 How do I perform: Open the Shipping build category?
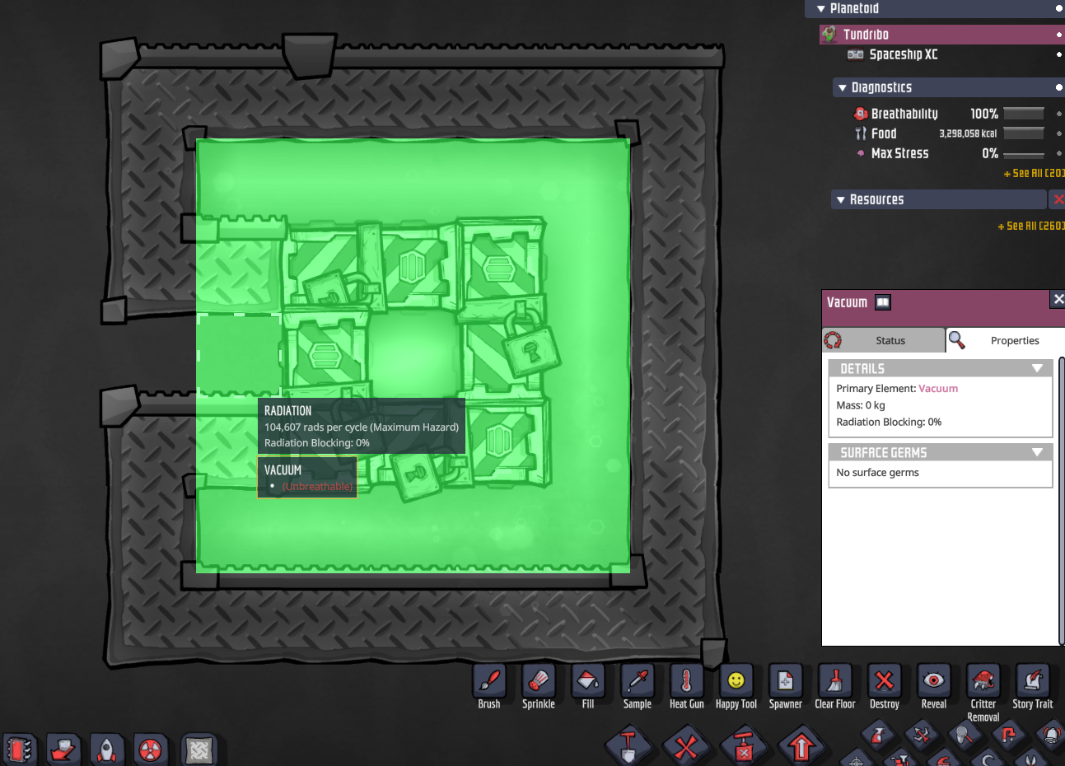pyautogui.click(x=64, y=750)
